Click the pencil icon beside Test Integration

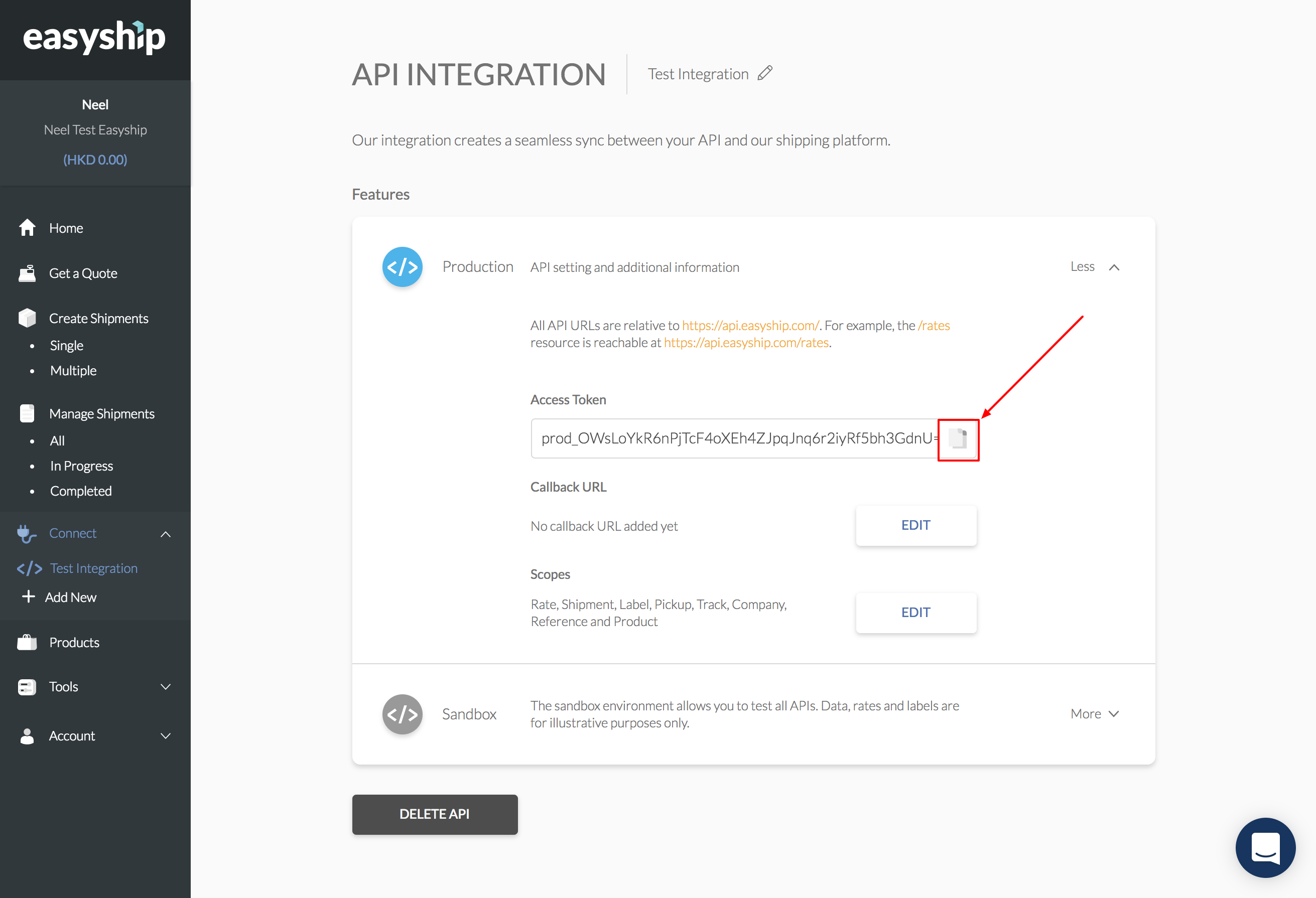click(x=765, y=74)
